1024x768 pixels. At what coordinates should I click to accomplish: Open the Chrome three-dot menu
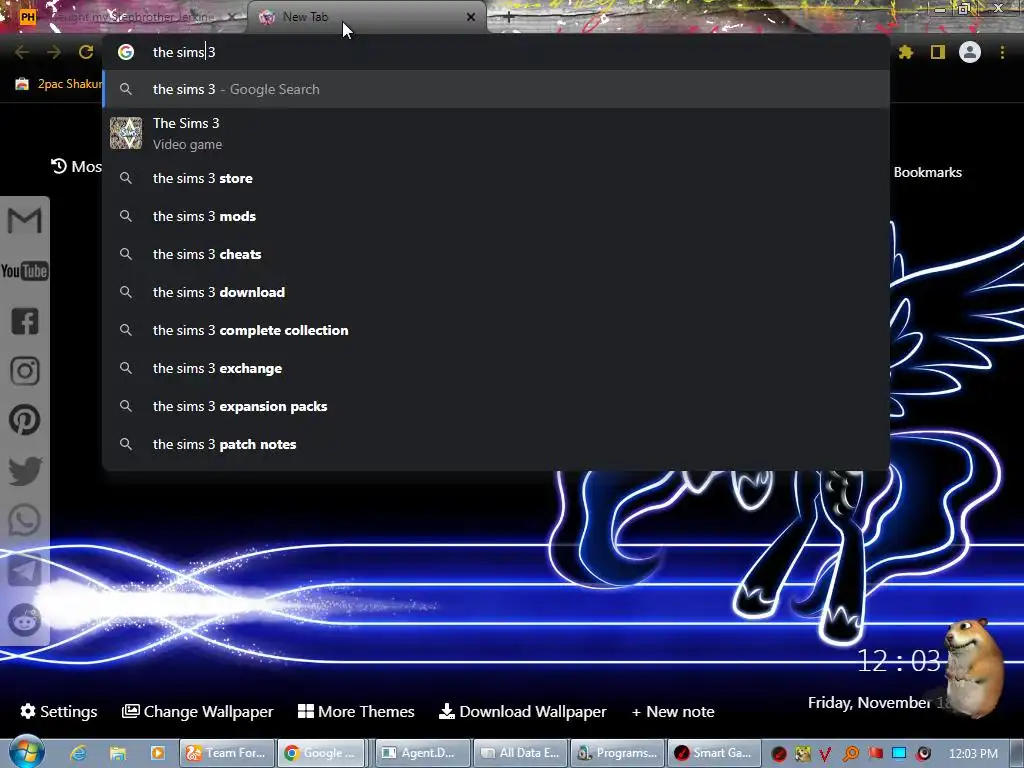pos(1002,52)
